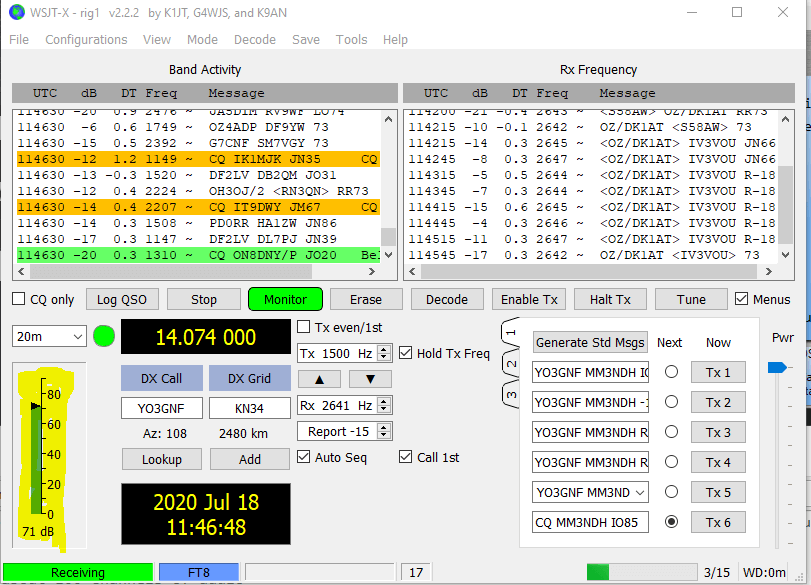Open the Configurations menu
Image resolution: width=811 pixels, height=585 pixels.
(x=86, y=40)
